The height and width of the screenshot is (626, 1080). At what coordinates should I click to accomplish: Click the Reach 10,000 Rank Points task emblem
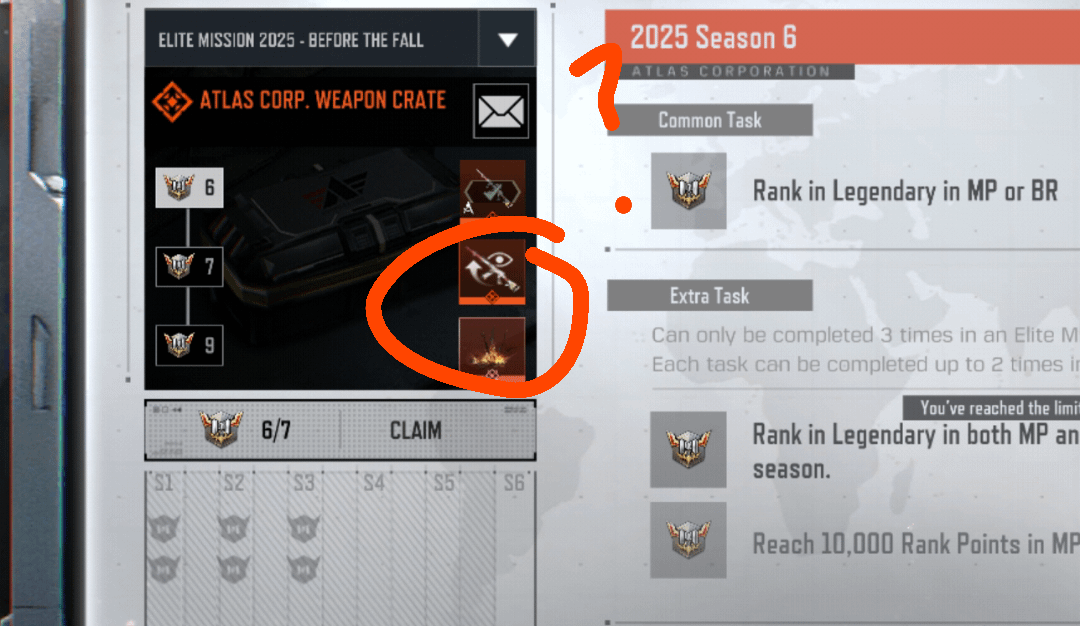point(688,540)
